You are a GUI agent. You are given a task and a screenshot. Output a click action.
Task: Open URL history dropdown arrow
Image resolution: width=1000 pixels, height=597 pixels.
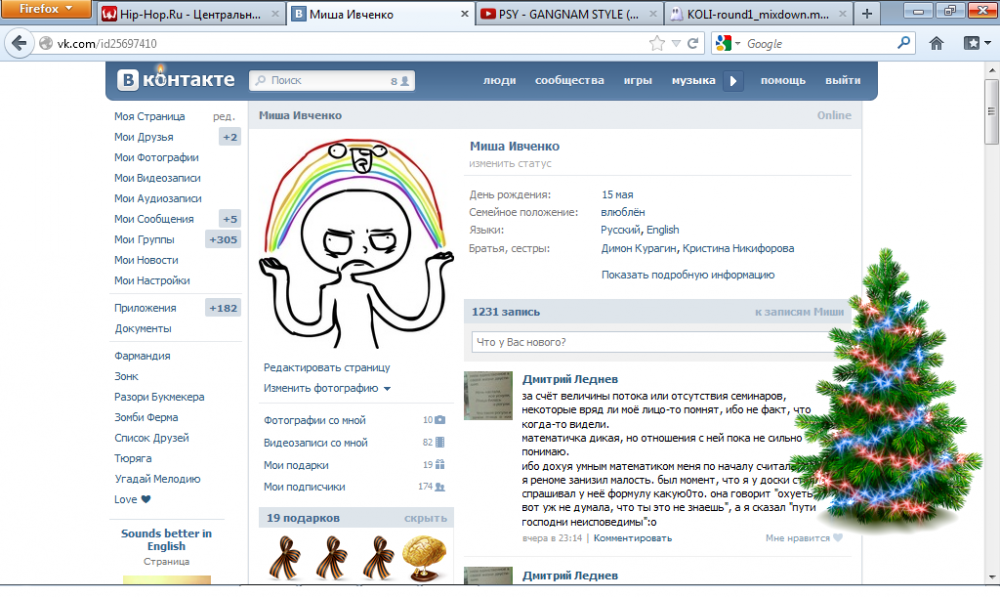[676, 43]
